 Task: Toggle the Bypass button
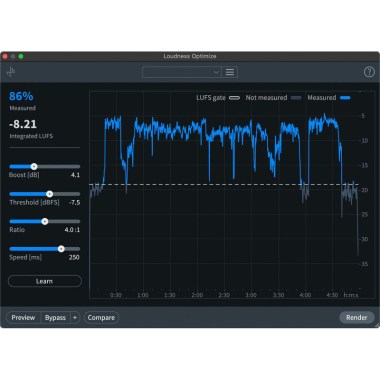(55, 318)
